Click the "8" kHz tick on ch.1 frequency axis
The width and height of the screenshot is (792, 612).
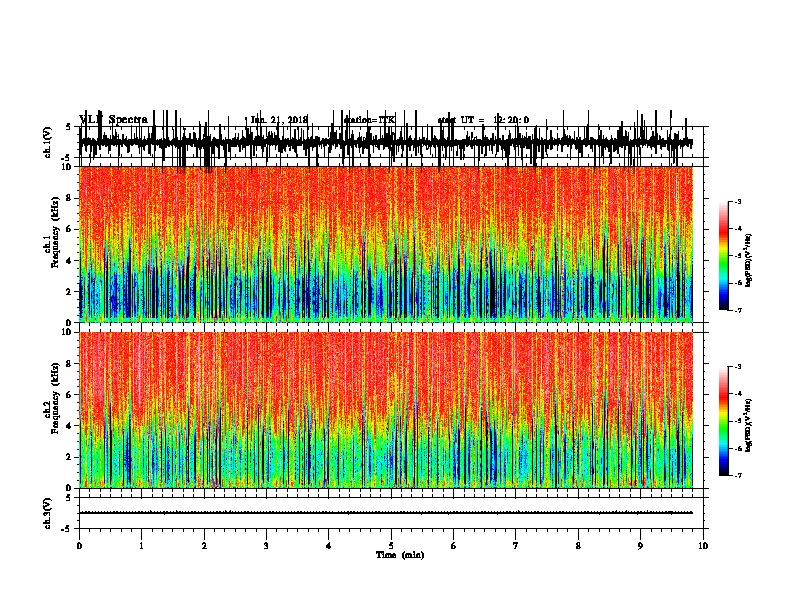[x=69, y=198]
